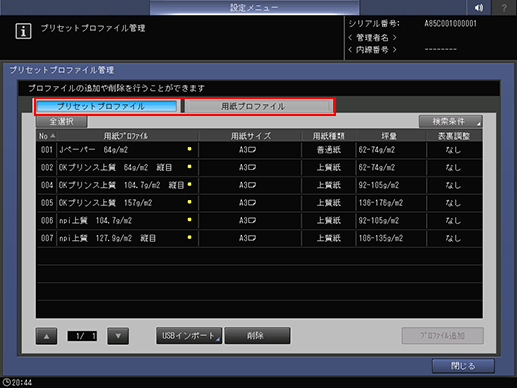Image resolution: width=517 pixels, height=388 pixels.
Task: Click A3 paper size in row 007
Action: 247,238
